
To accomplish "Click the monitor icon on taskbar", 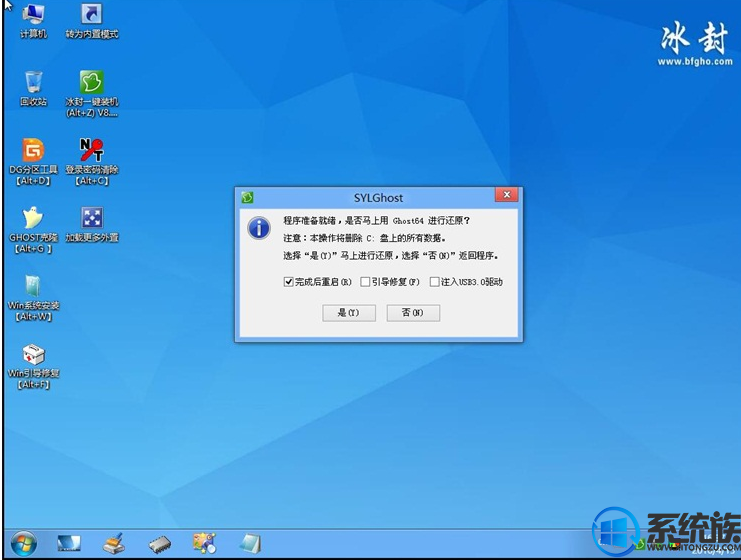I will (69, 543).
